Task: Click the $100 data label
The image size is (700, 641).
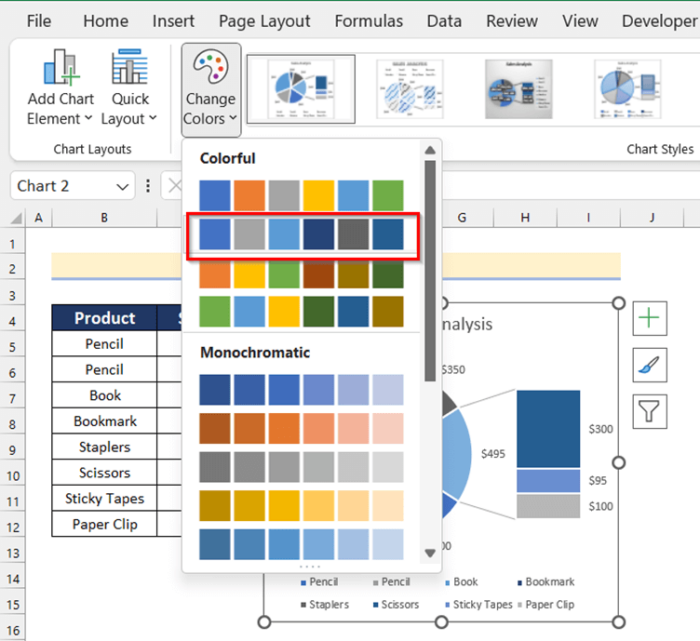Action: (x=600, y=506)
